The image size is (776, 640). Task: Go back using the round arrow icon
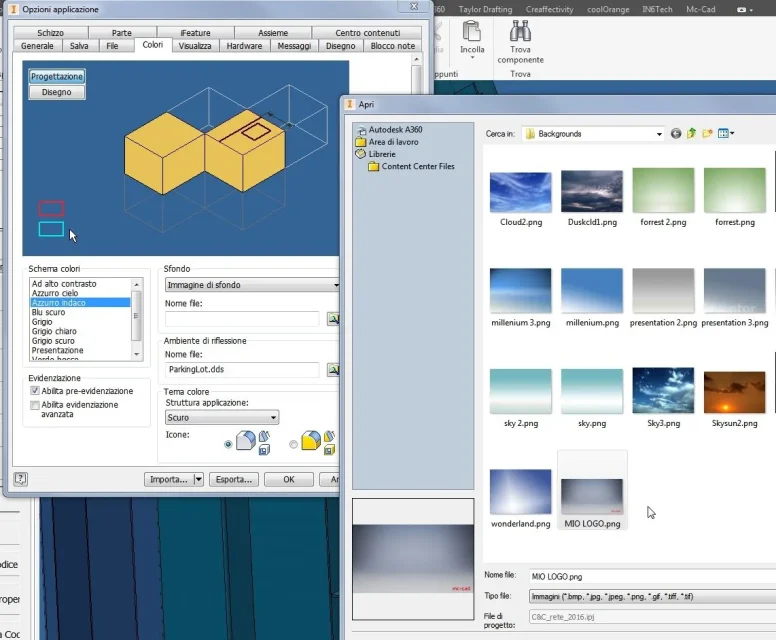(x=676, y=134)
